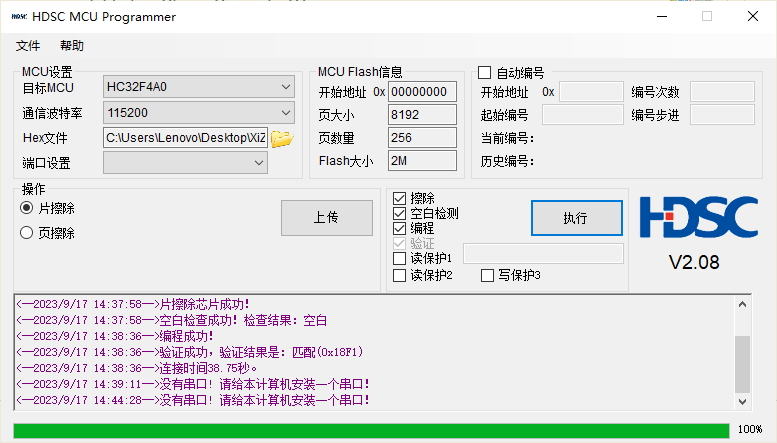Screen dimensions: 777x443
Task: Open the Hex file browse folder icon
Action: pyautogui.click(x=282, y=138)
